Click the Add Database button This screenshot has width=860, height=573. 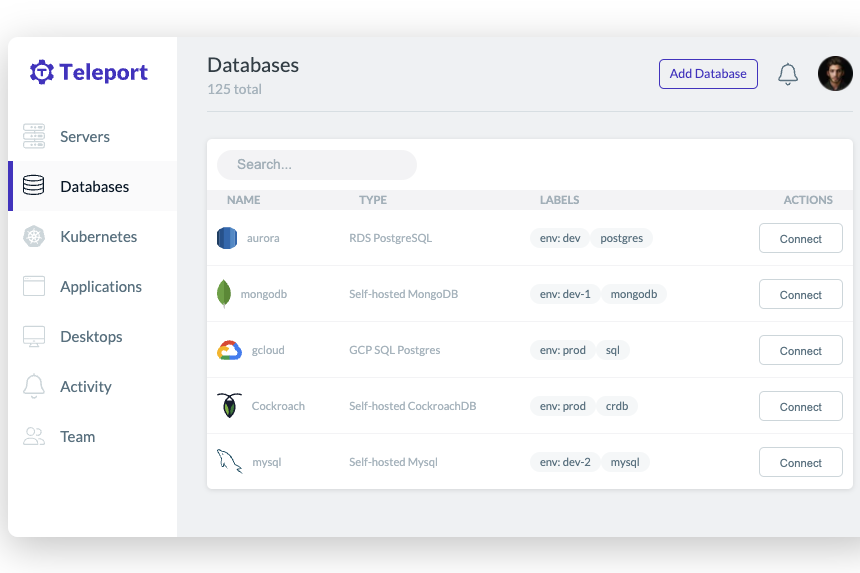pos(708,73)
